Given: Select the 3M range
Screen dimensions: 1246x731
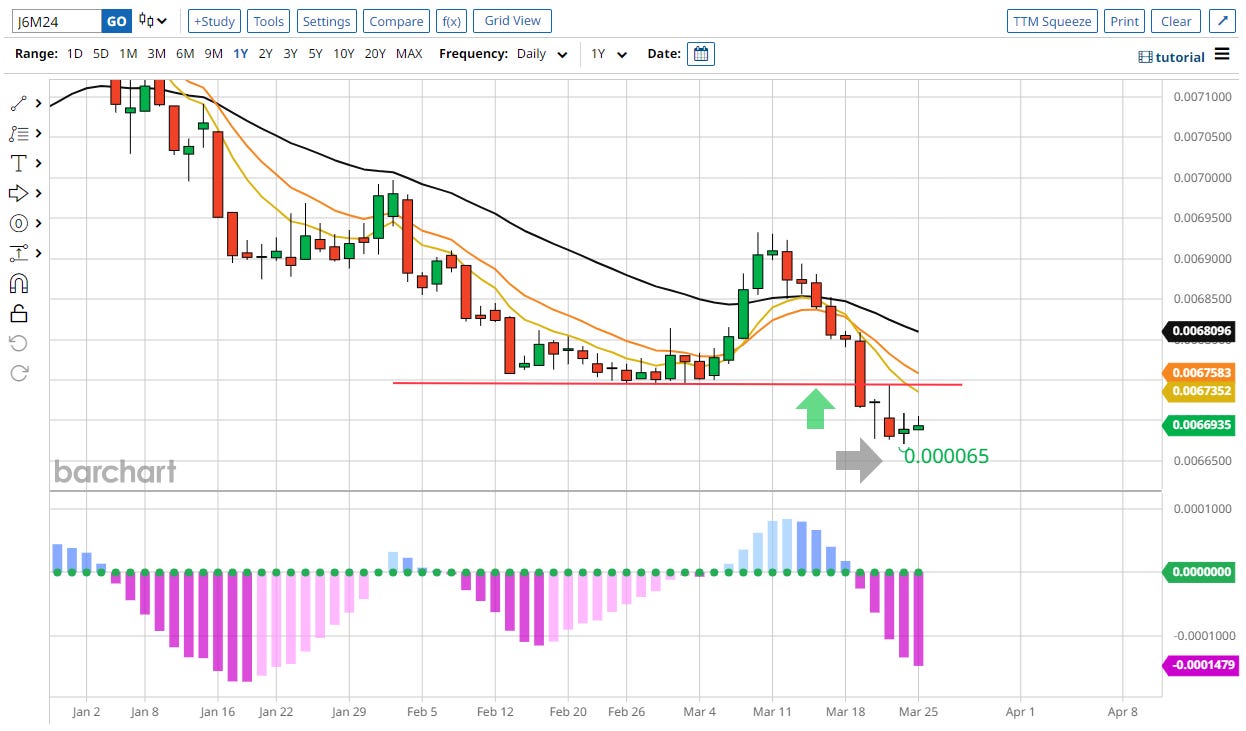Looking at the screenshot, I should (x=156, y=54).
